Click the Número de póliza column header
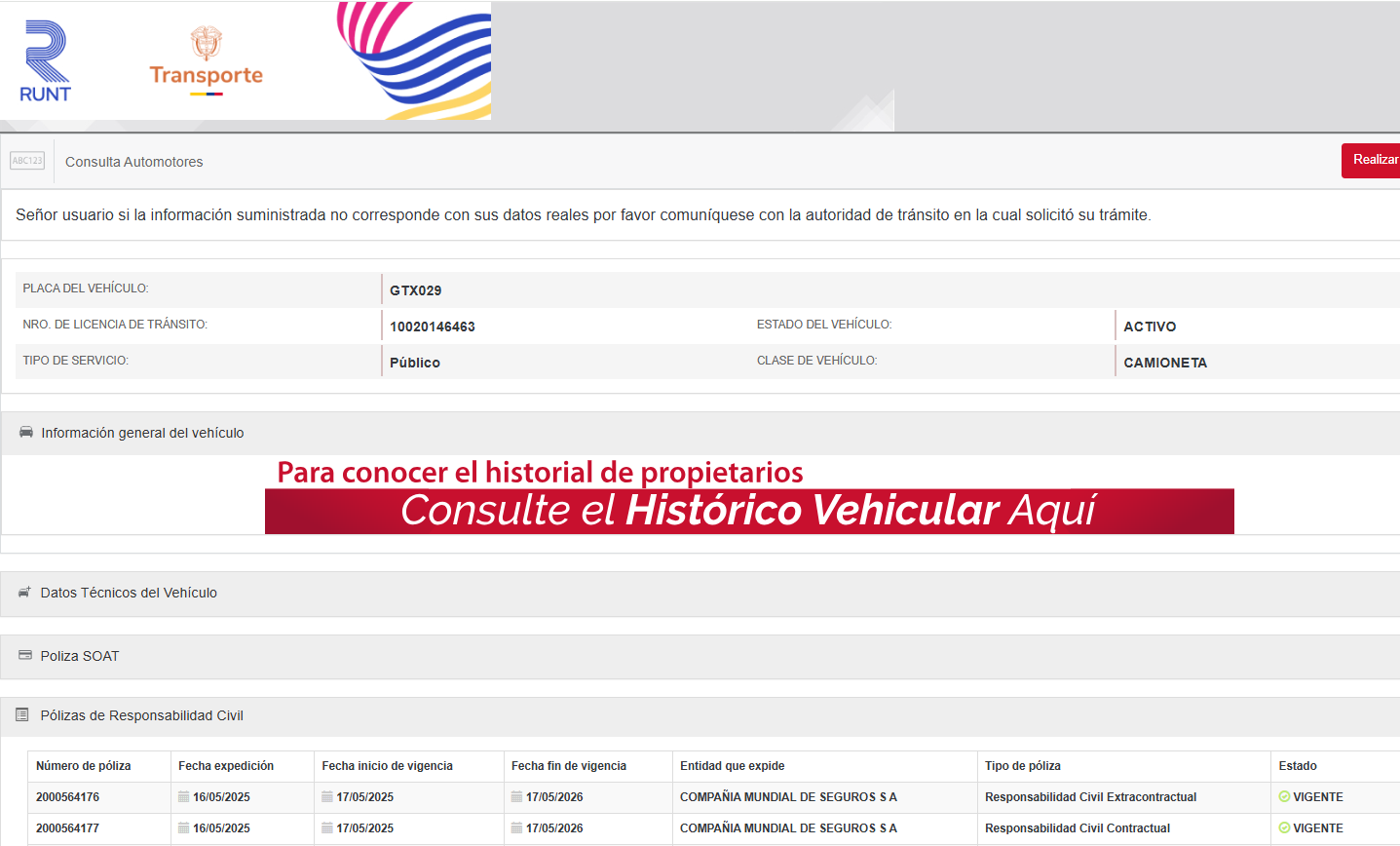This screenshot has height=846, width=1400. click(x=84, y=766)
